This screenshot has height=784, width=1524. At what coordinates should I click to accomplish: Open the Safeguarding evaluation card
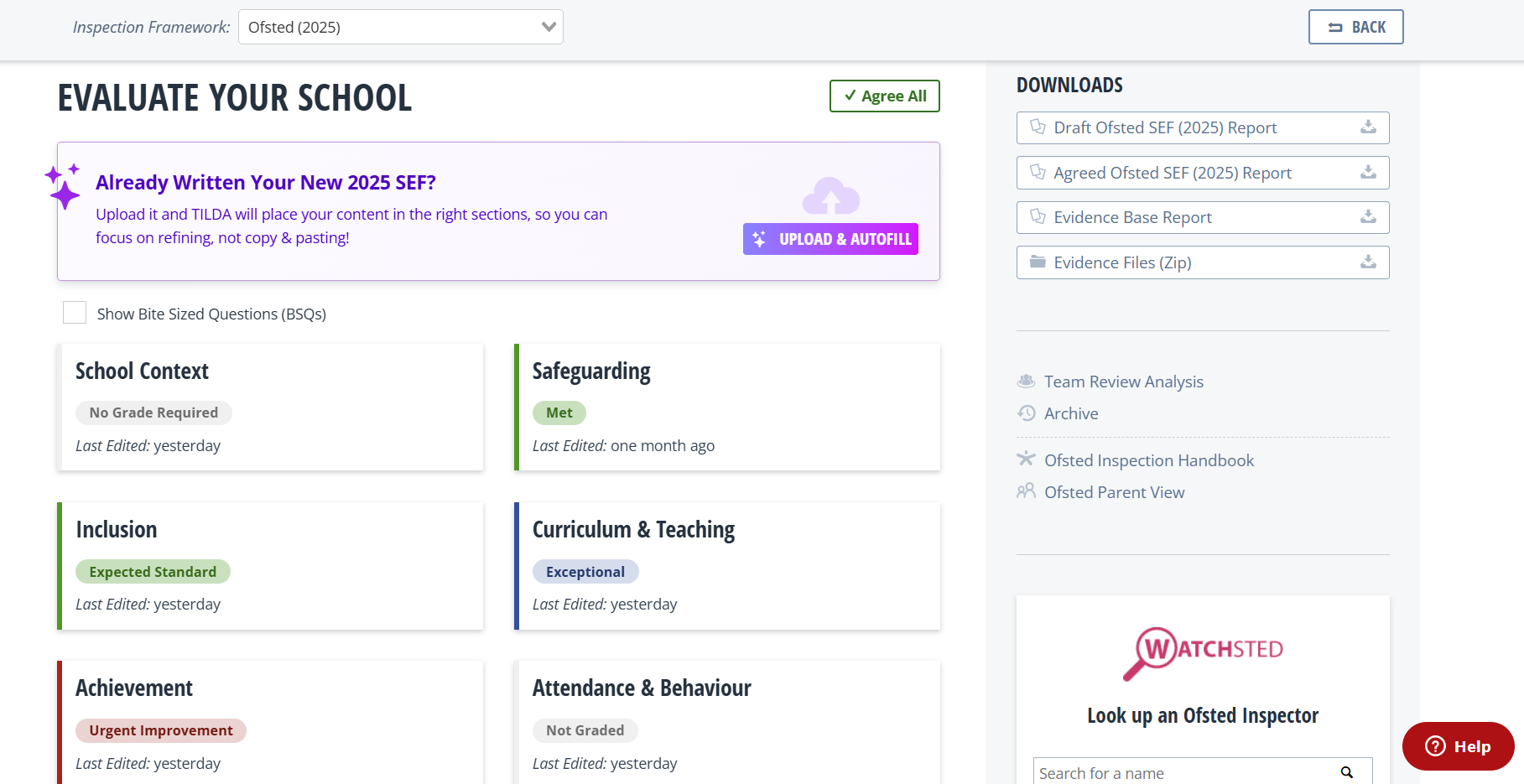point(726,407)
